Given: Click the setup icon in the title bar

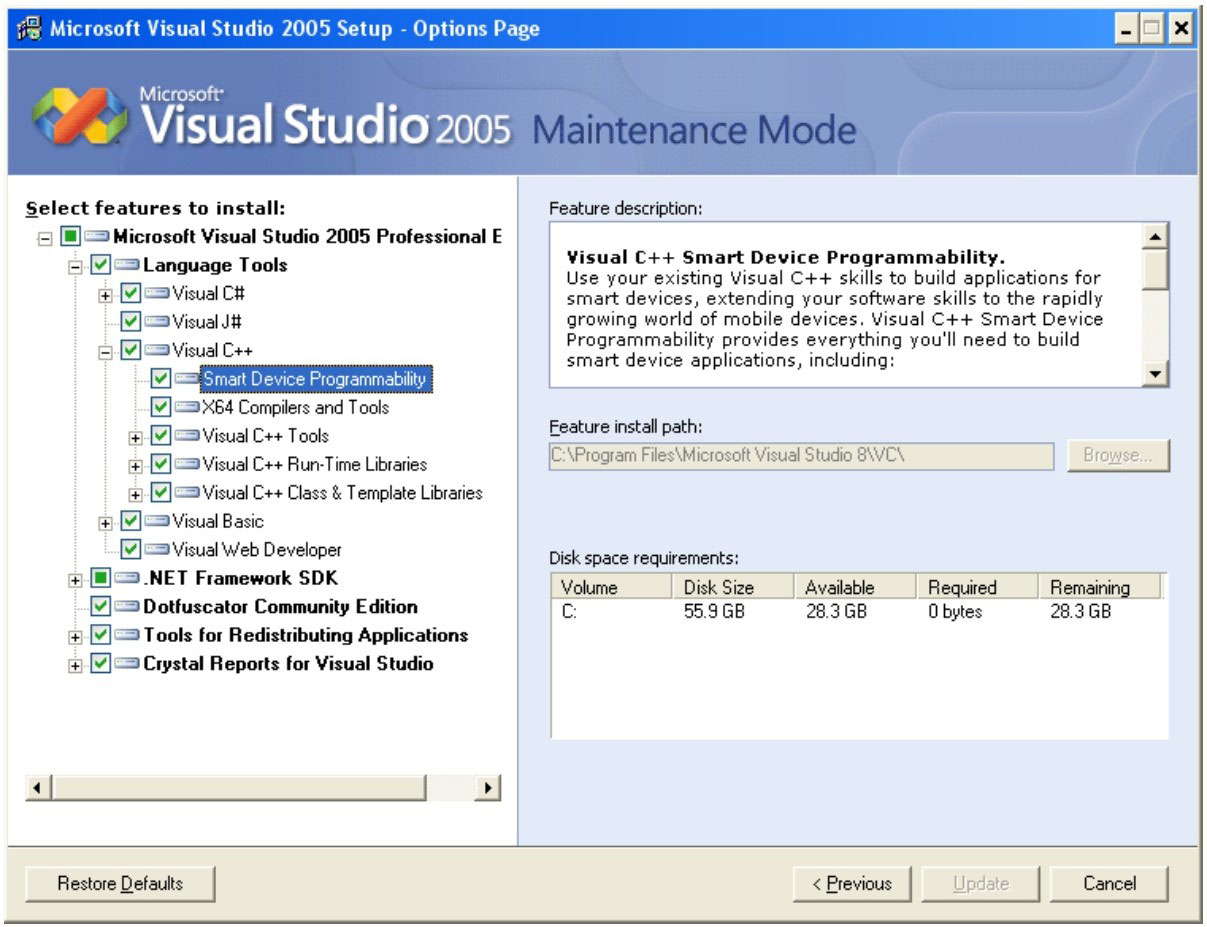Looking at the screenshot, I should tap(30, 28).
